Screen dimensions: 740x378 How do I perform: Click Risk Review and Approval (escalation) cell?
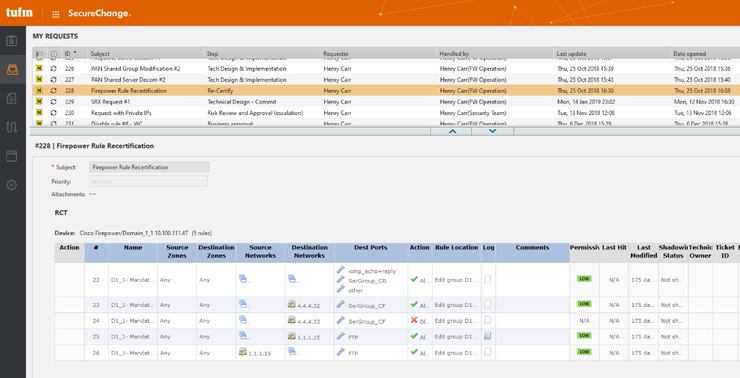click(x=255, y=113)
